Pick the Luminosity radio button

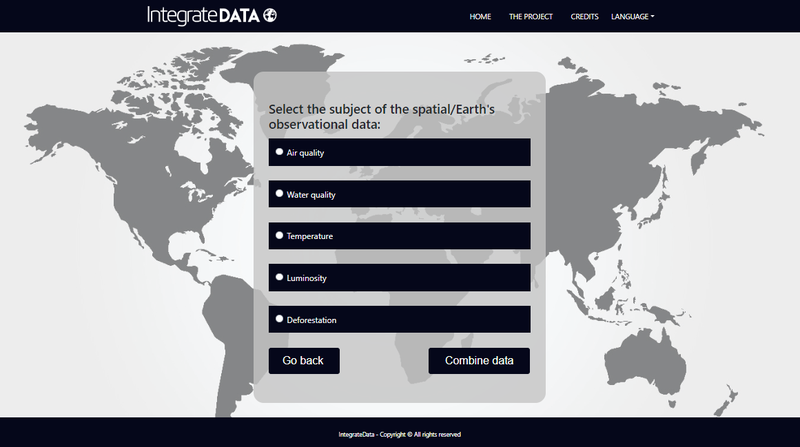279,277
